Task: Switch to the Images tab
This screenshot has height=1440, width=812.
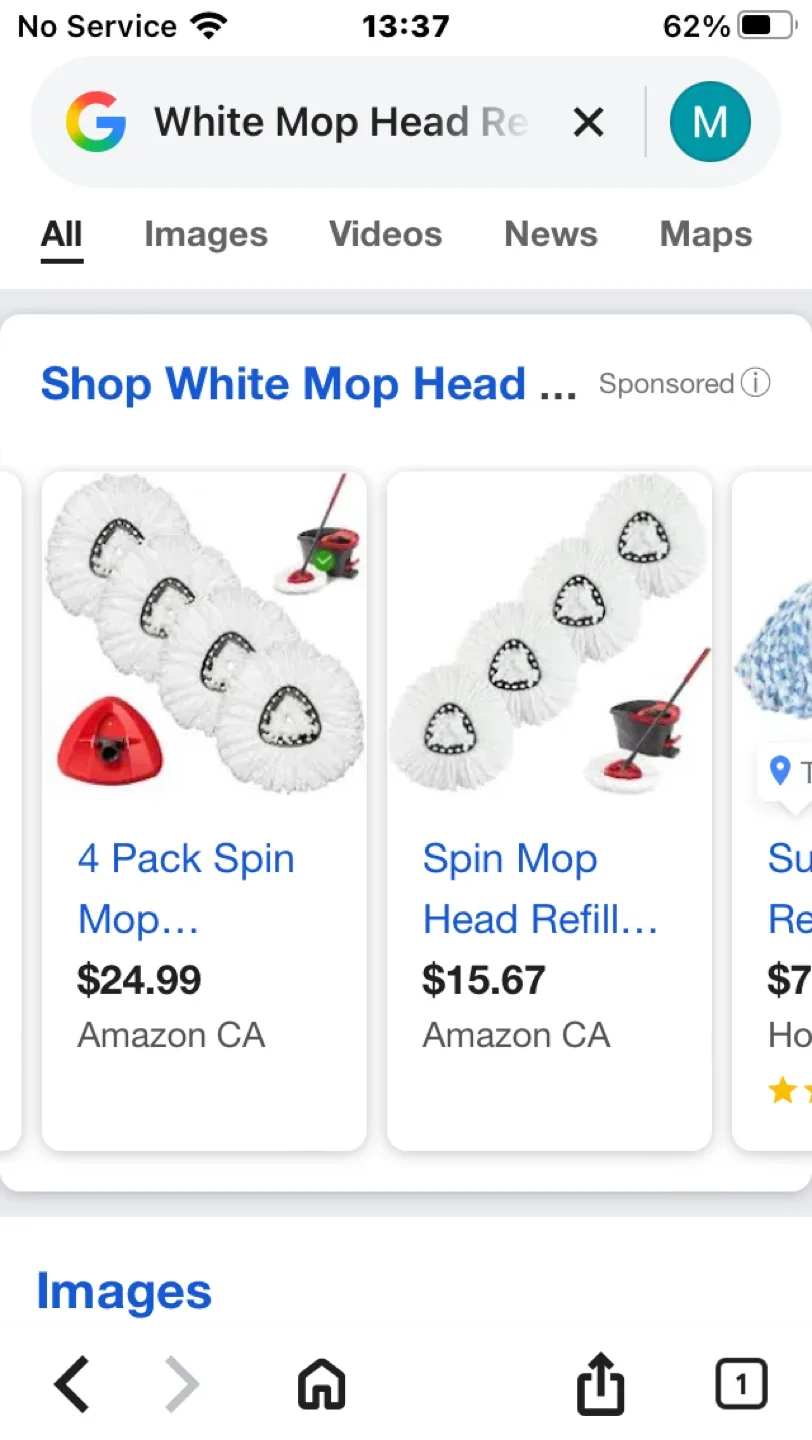Action: click(x=205, y=234)
